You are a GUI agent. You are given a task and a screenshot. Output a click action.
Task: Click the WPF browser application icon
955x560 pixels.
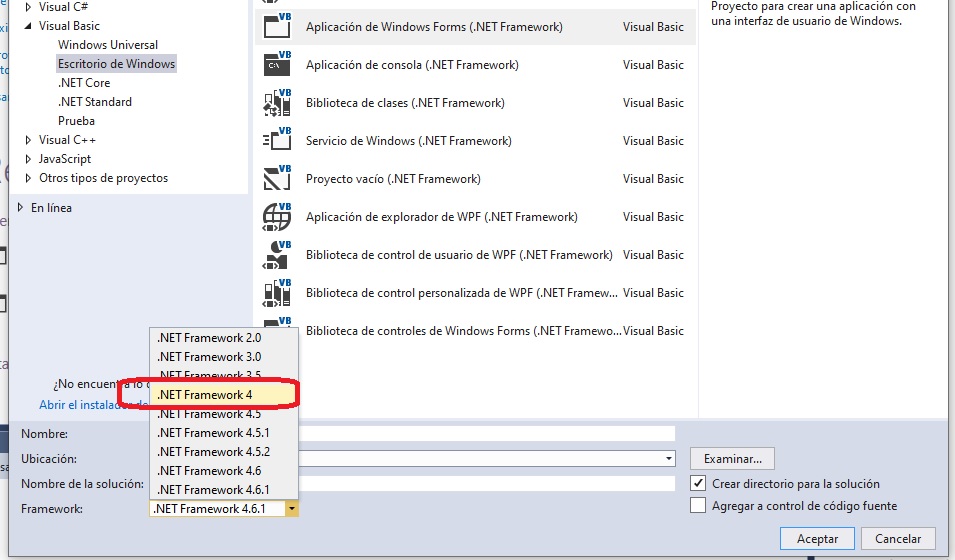[x=277, y=216]
